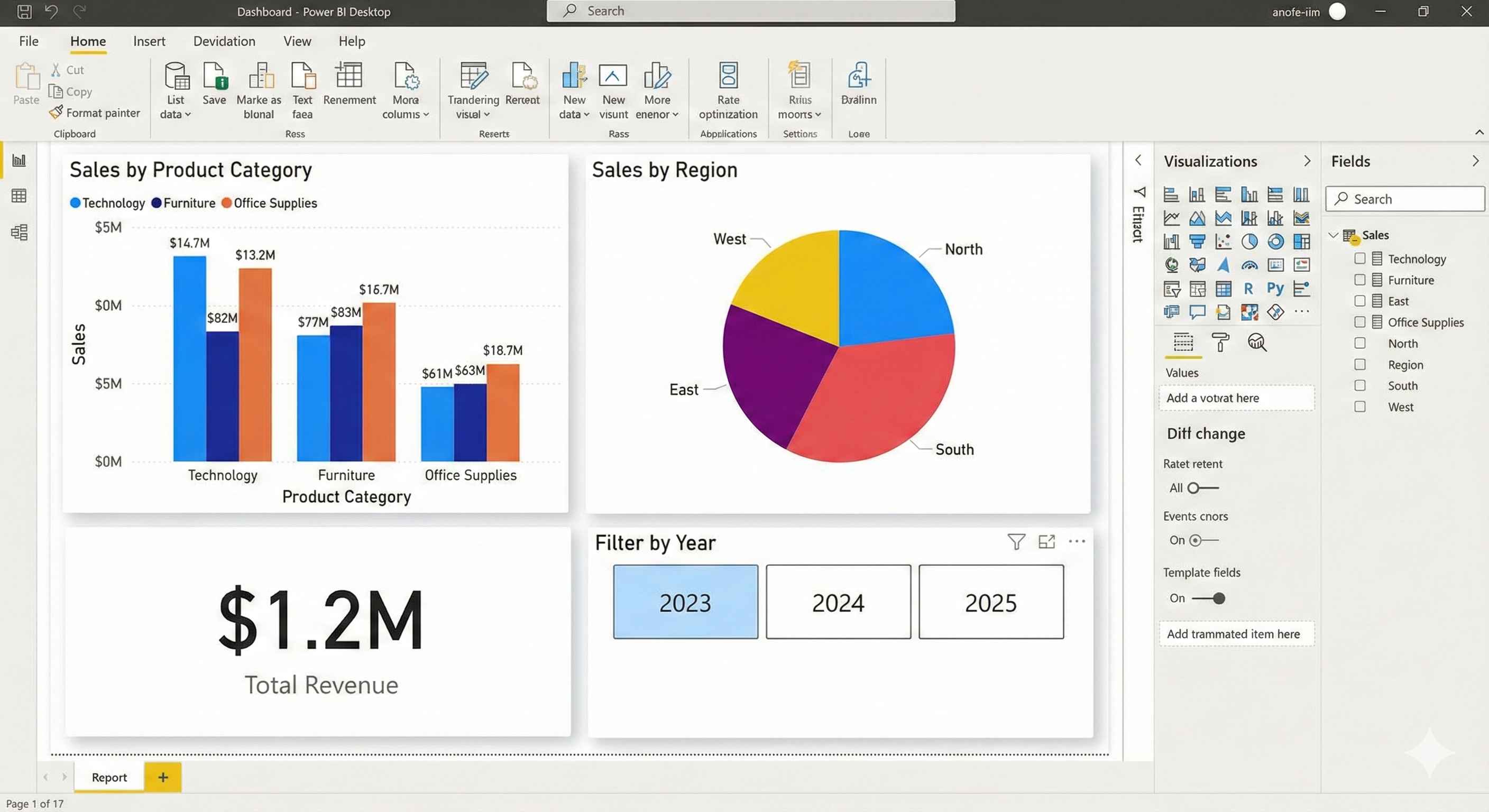Select the 2024 year slicer button
This screenshot has height=812, width=1489.
838,602
